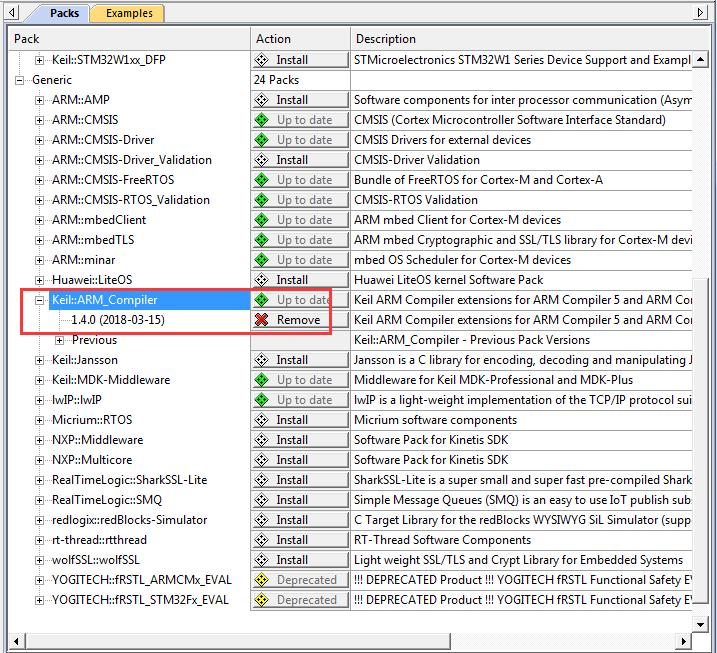Install the NXP::Middleware pack
Viewport: 717px width, 653px height.
tap(300, 440)
